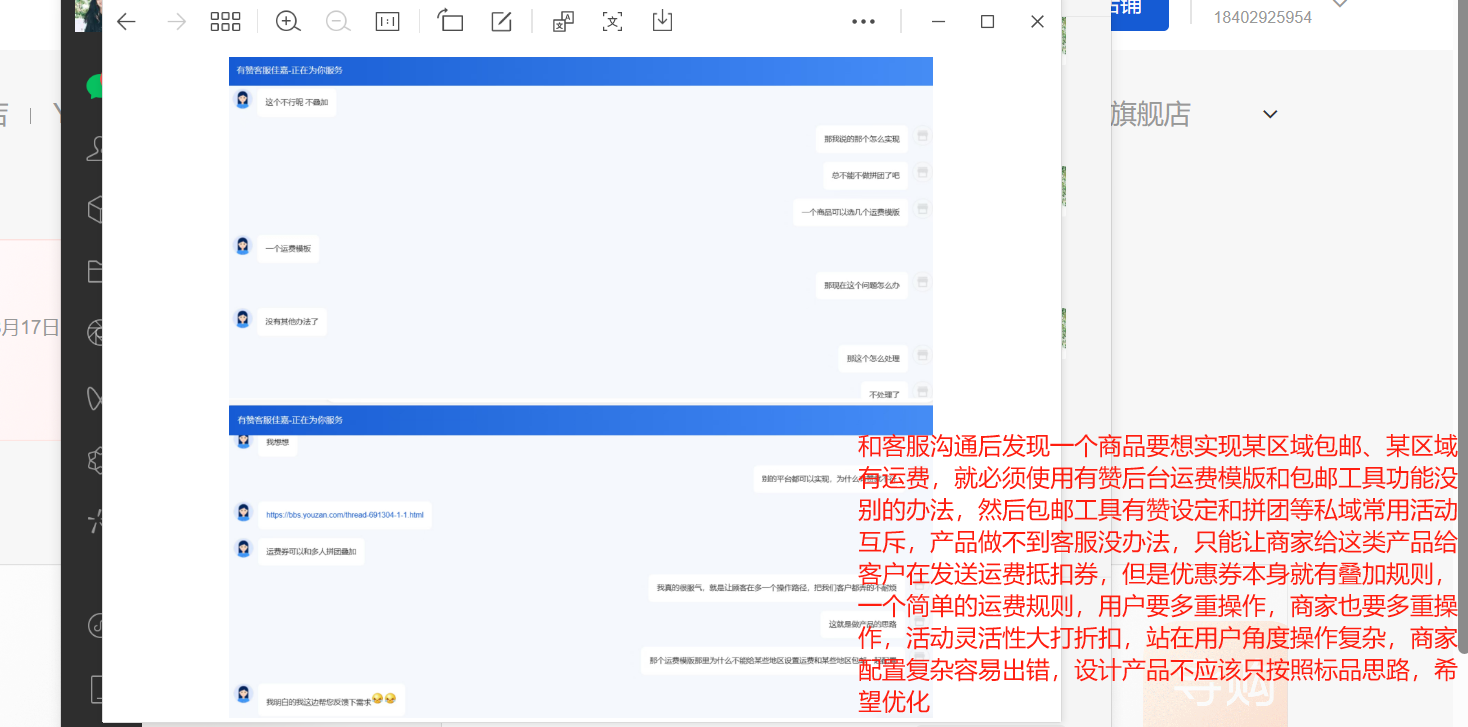
Task: Click the message 没有其他办法了
Action: point(292,322)
